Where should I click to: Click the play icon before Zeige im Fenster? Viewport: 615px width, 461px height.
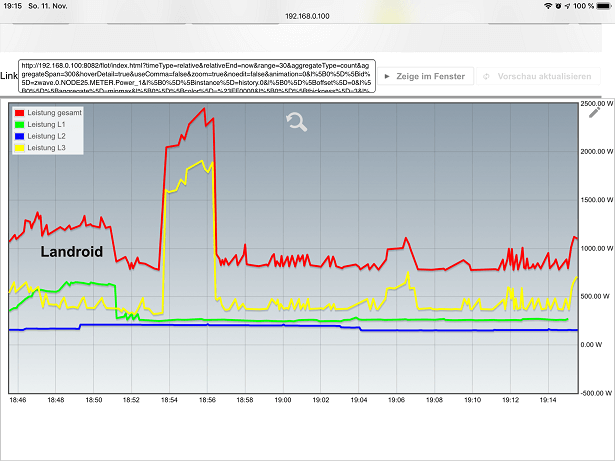pos(389,76)
